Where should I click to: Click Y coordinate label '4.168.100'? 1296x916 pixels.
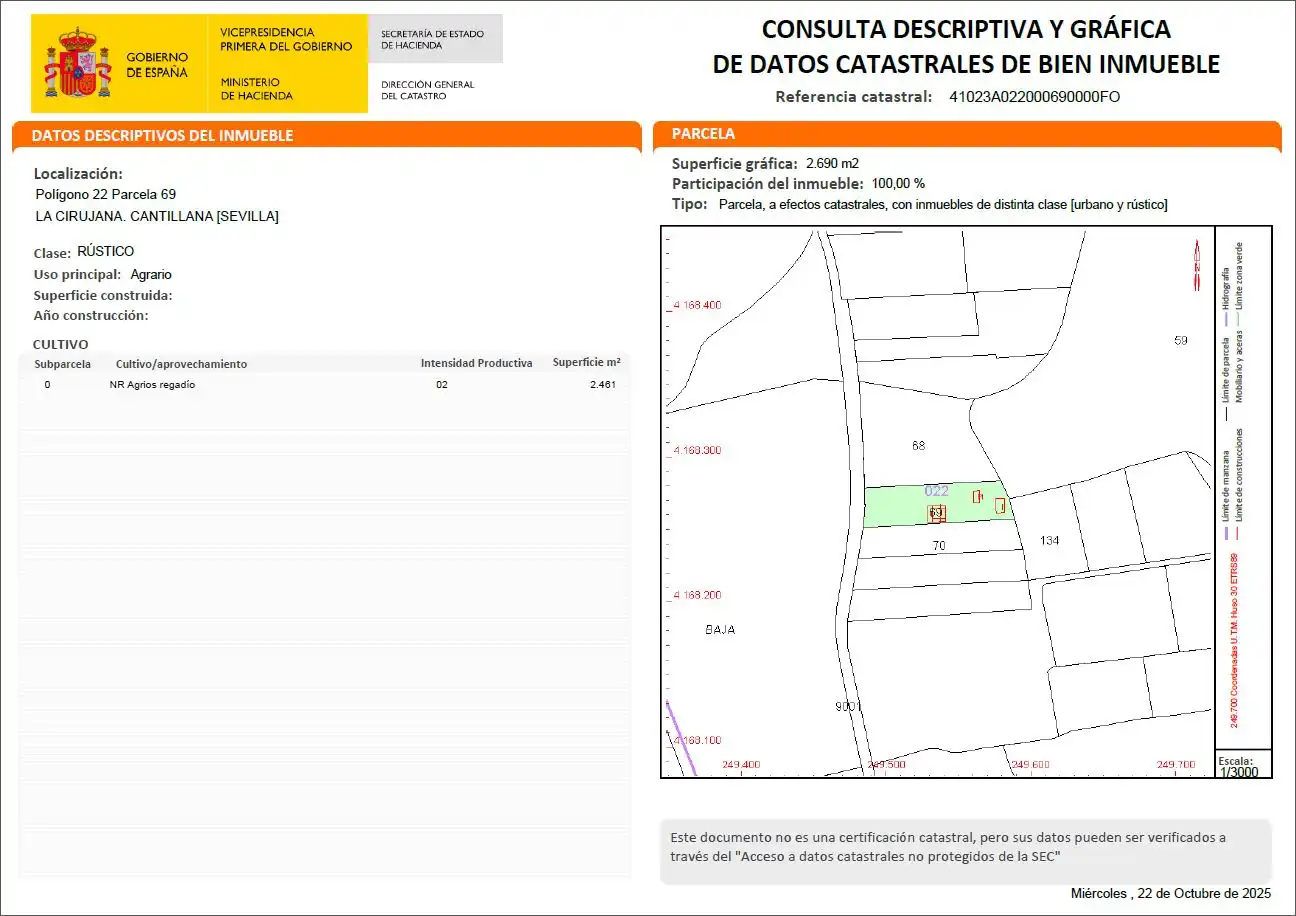tap(696, 740)
